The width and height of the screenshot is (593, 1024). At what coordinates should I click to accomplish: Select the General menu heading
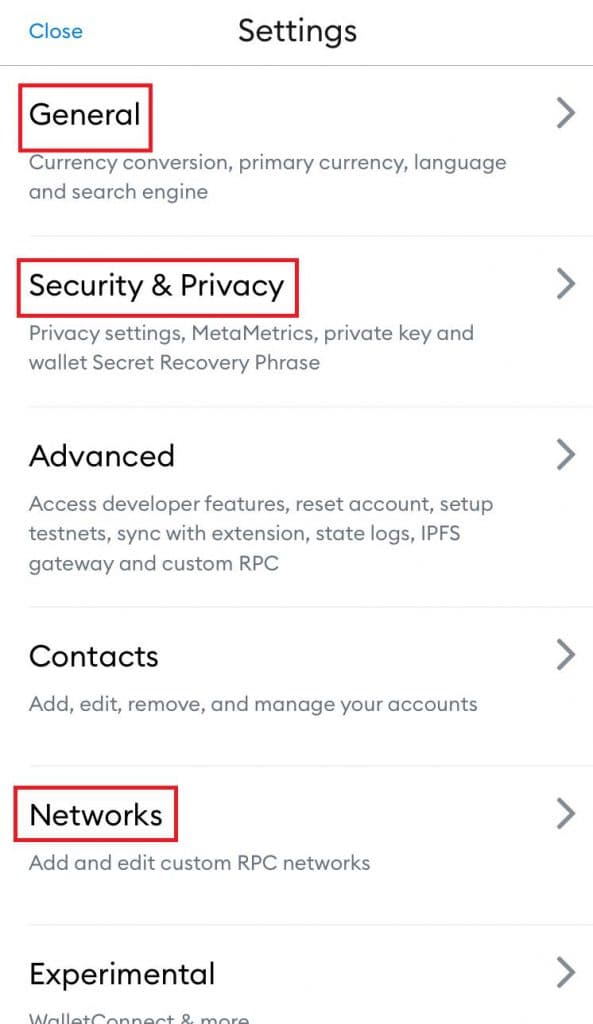coord(85,115)
